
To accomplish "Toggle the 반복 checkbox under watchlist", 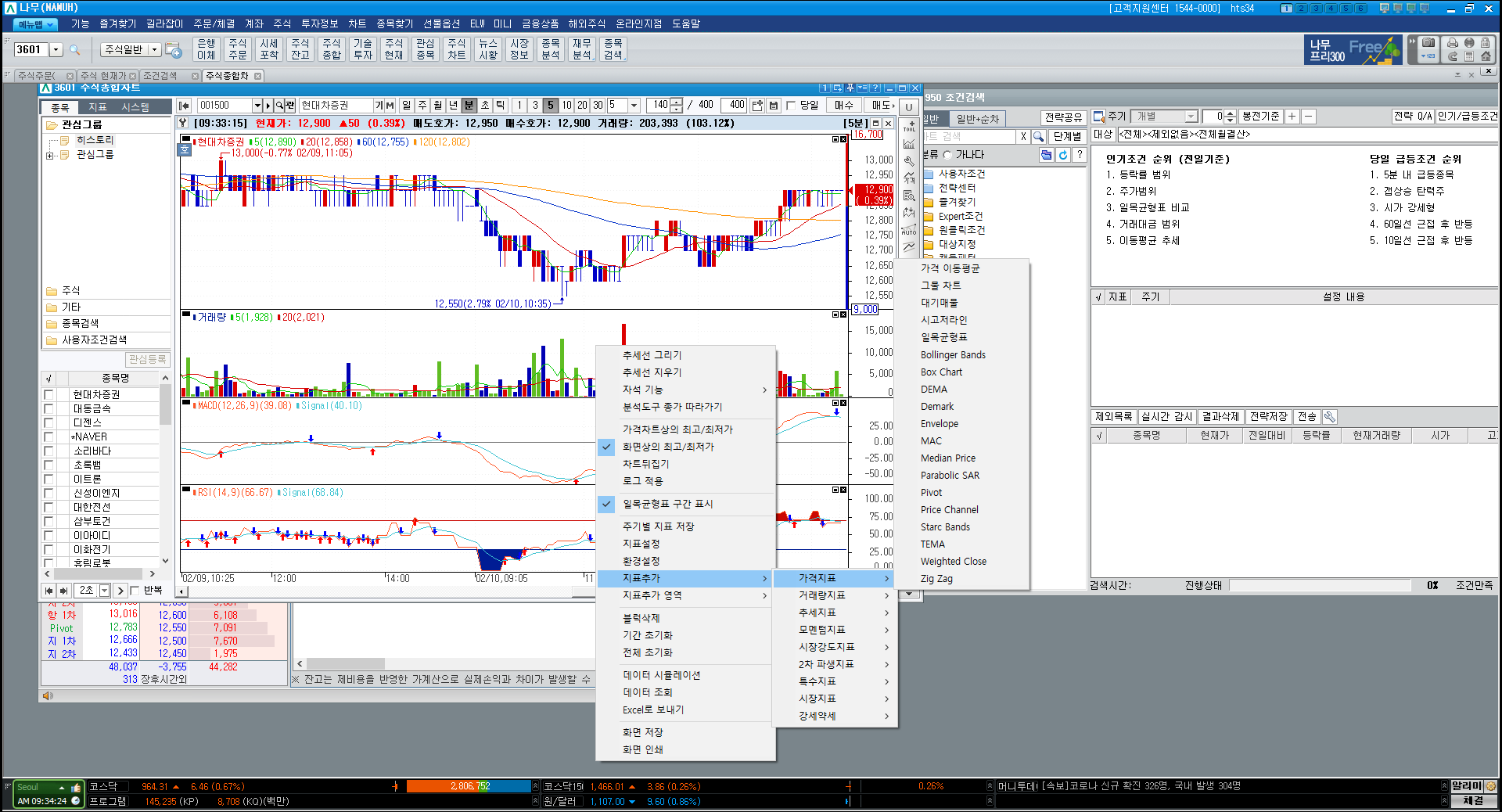I will (135, 591).
